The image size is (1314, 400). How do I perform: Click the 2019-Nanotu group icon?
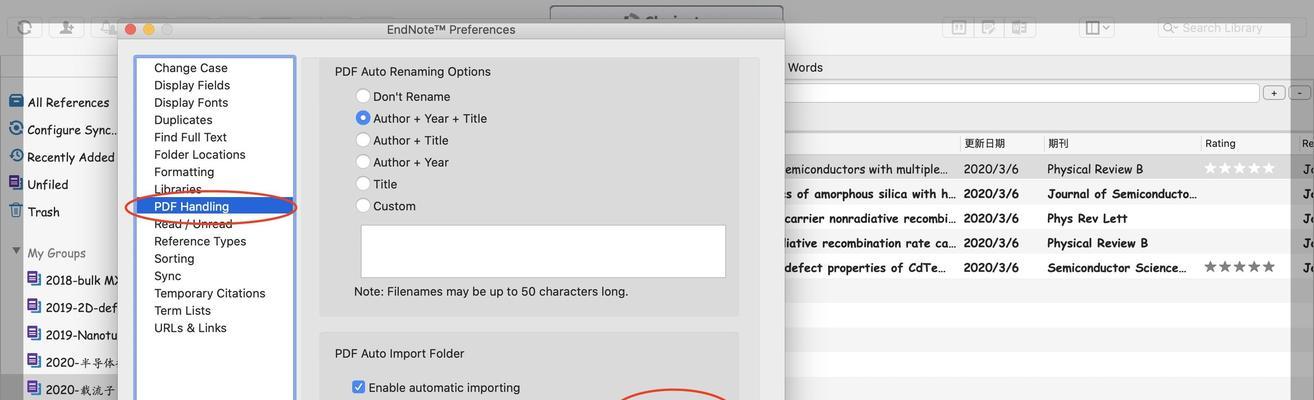click(34, 334)
